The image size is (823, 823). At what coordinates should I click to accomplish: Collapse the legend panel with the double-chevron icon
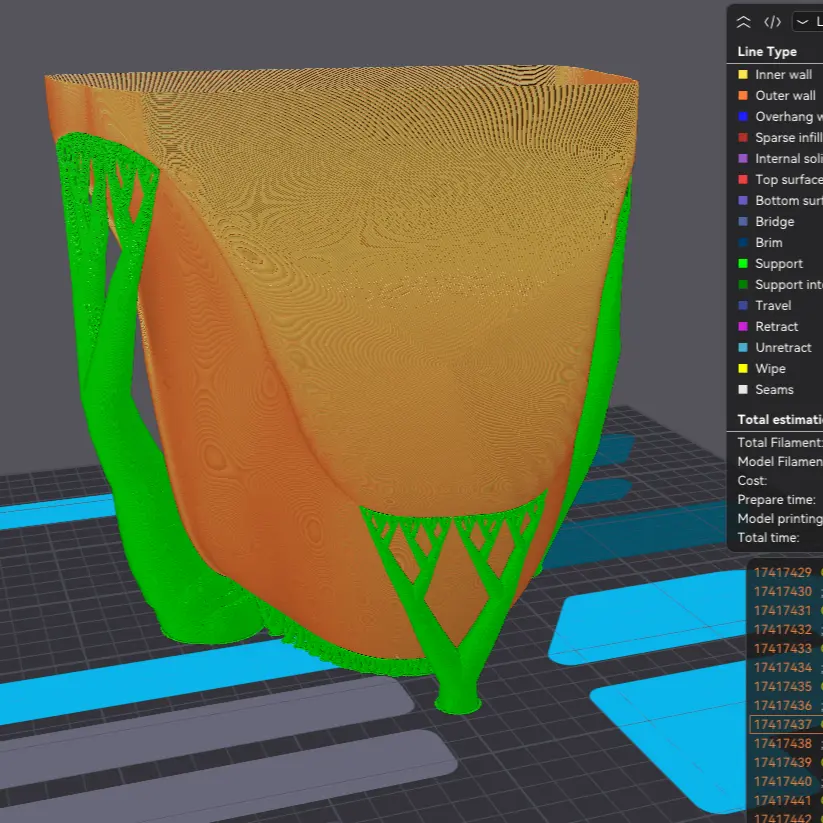742,21
